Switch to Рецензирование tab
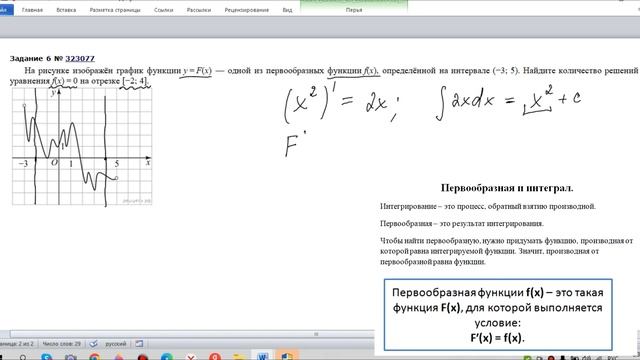The width and height of the screenshot is (640, 360). click(247, 10)
